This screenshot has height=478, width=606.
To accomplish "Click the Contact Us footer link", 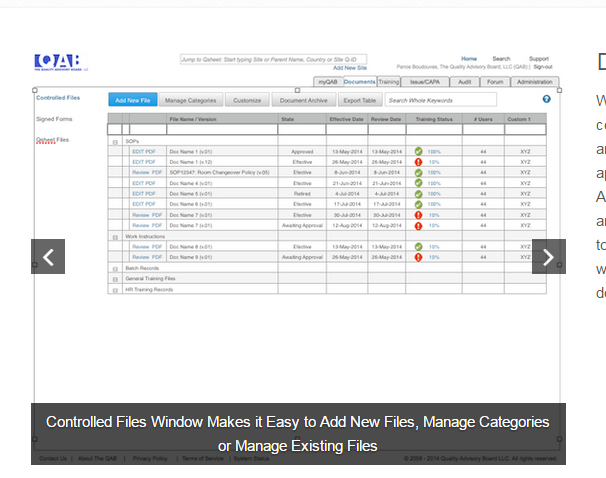I will pos(53,458).
